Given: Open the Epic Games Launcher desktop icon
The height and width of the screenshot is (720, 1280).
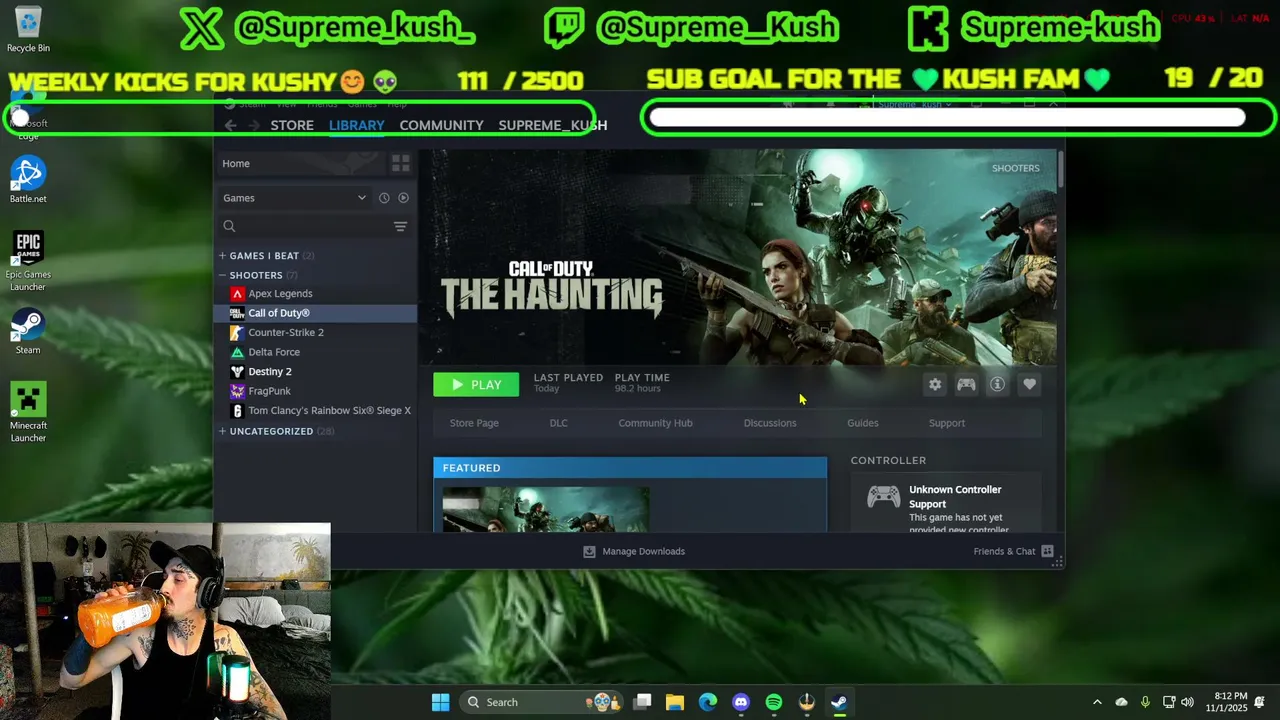Looking at the screenshot, I should point(28,261).
